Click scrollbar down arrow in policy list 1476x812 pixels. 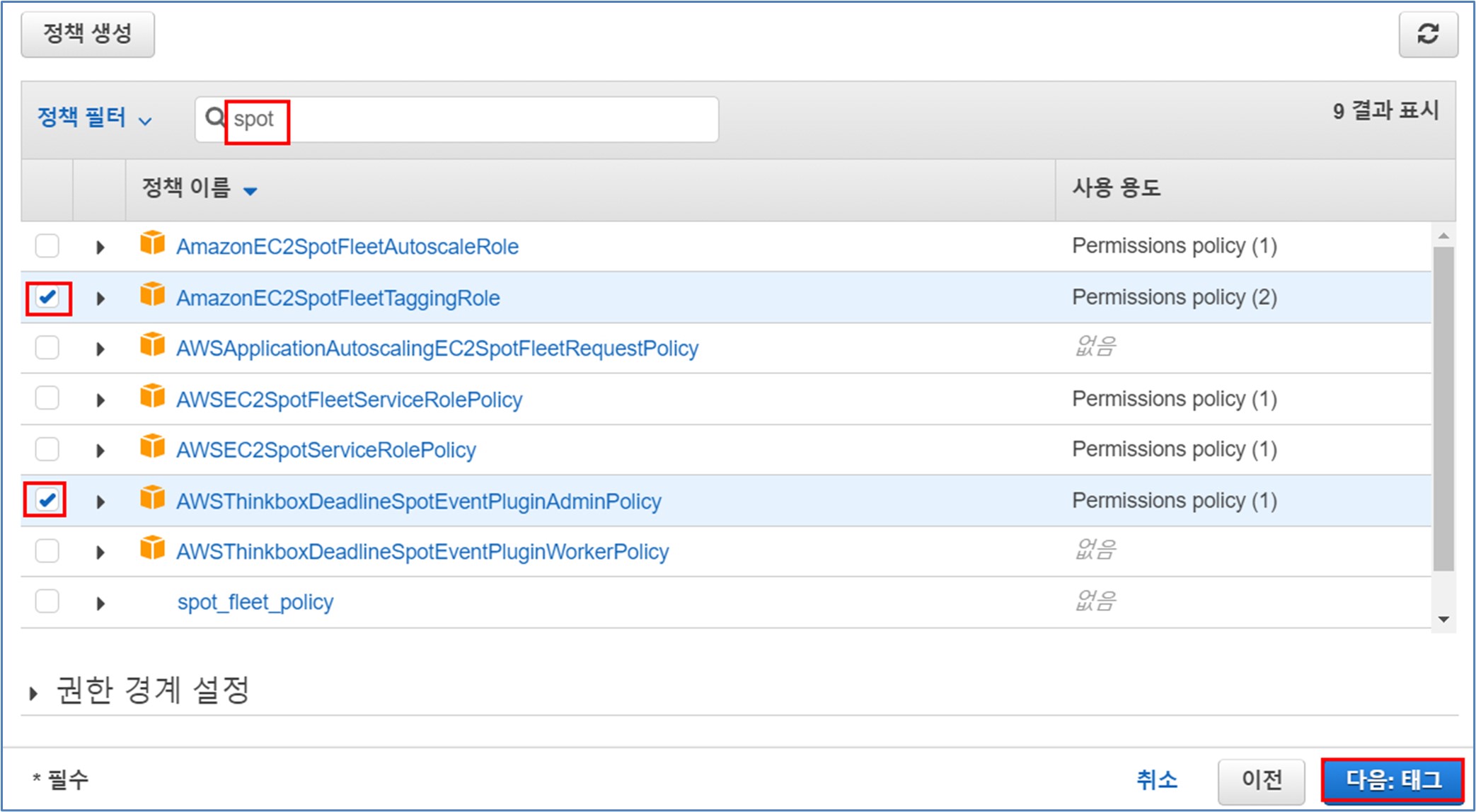(1443, 620)
